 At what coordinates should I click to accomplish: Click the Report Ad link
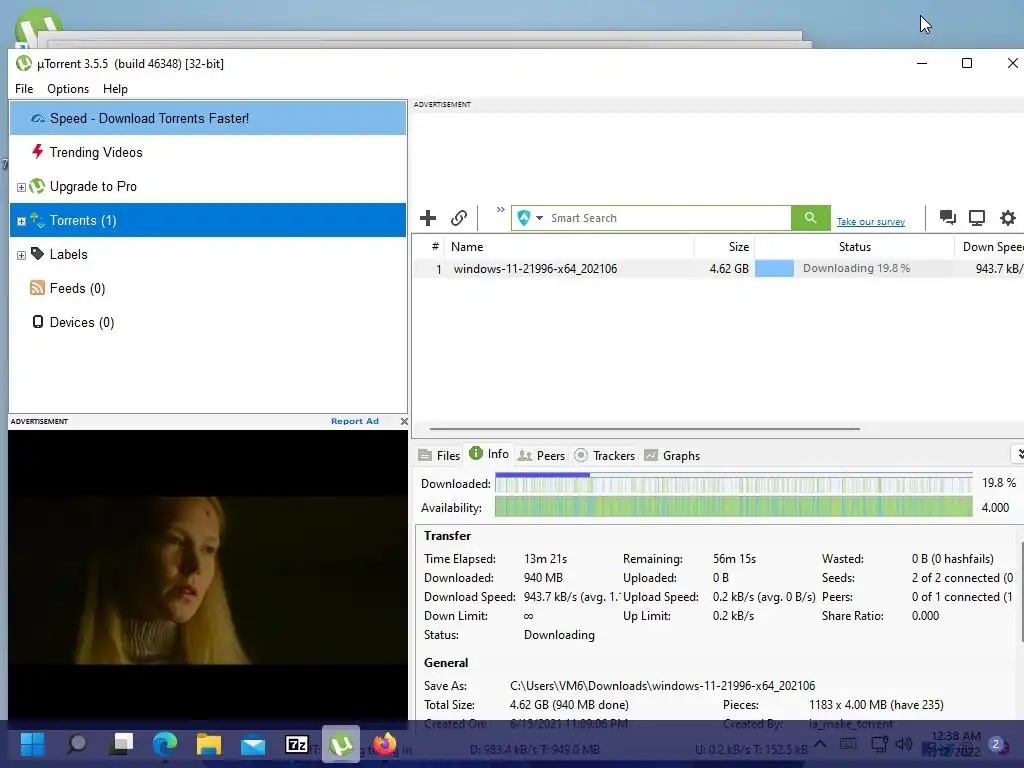355,421
